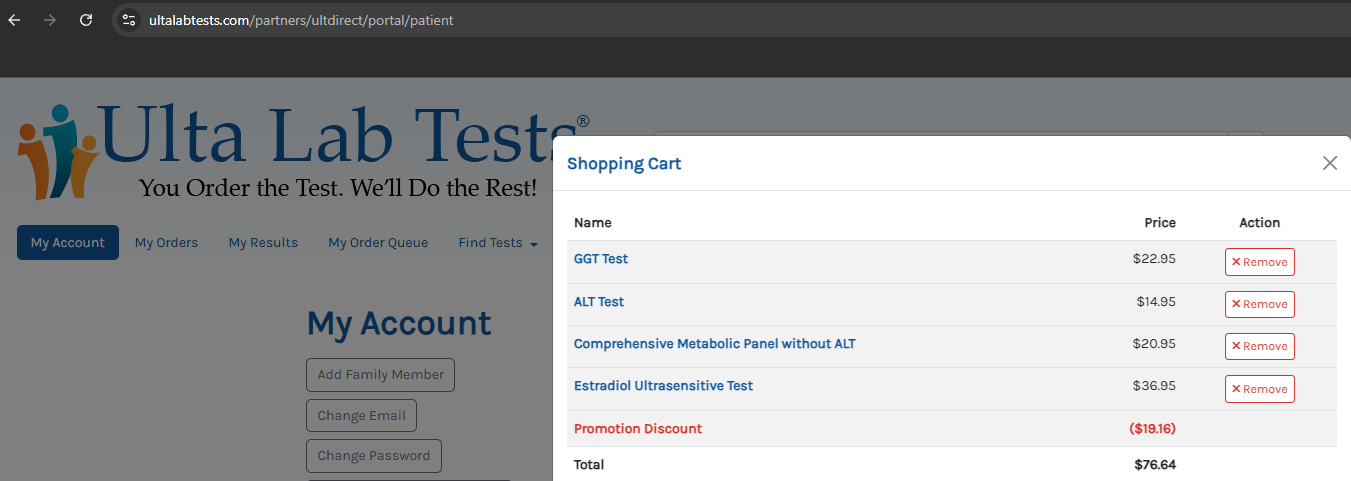
Task: Click the Ulta Lab Tests logo
Action: click(304, 150)
